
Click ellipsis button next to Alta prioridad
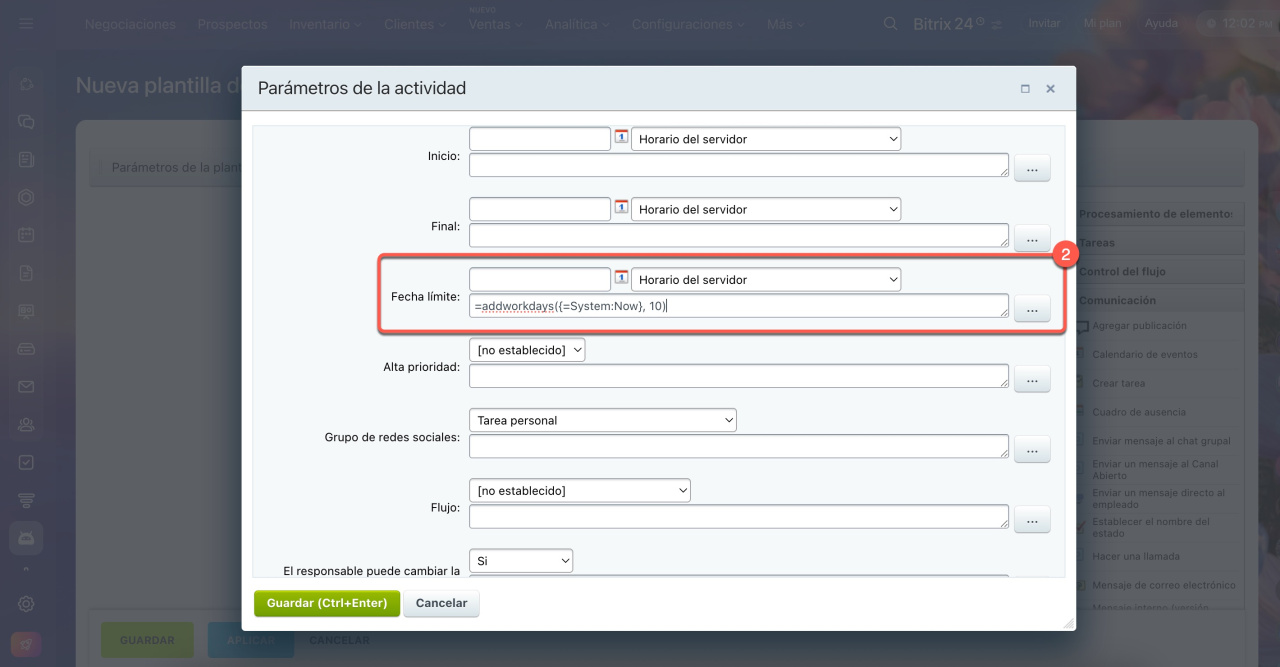[x=1032, y=380]
